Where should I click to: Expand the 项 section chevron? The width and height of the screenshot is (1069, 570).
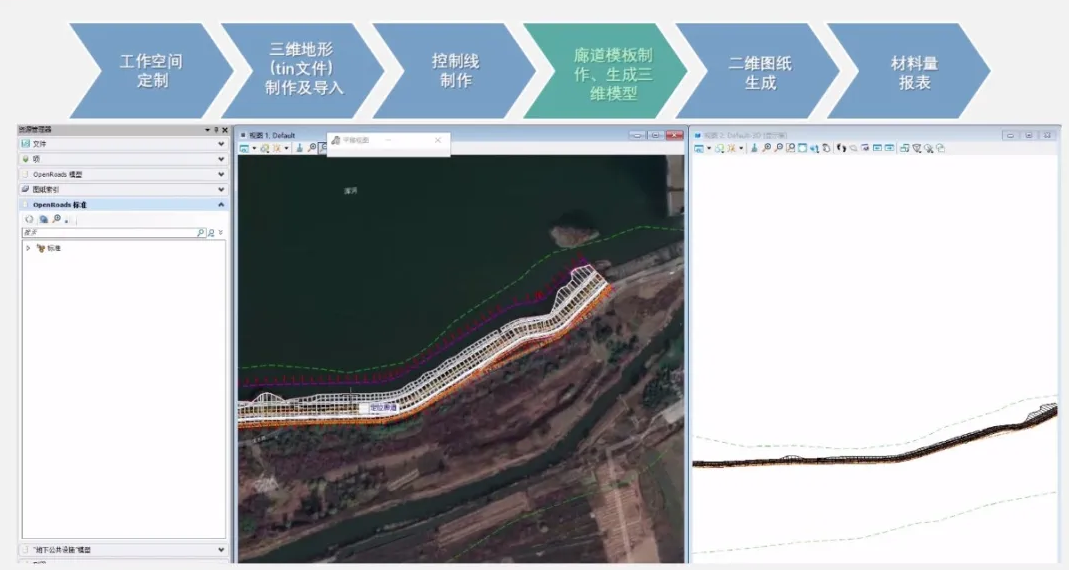pyautogui.click(x=221, y=159)
